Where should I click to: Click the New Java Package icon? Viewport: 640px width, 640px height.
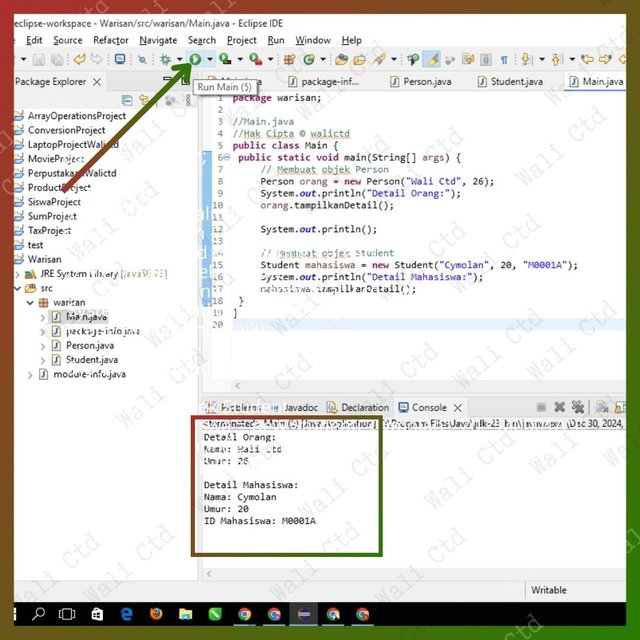coord(289,60)
